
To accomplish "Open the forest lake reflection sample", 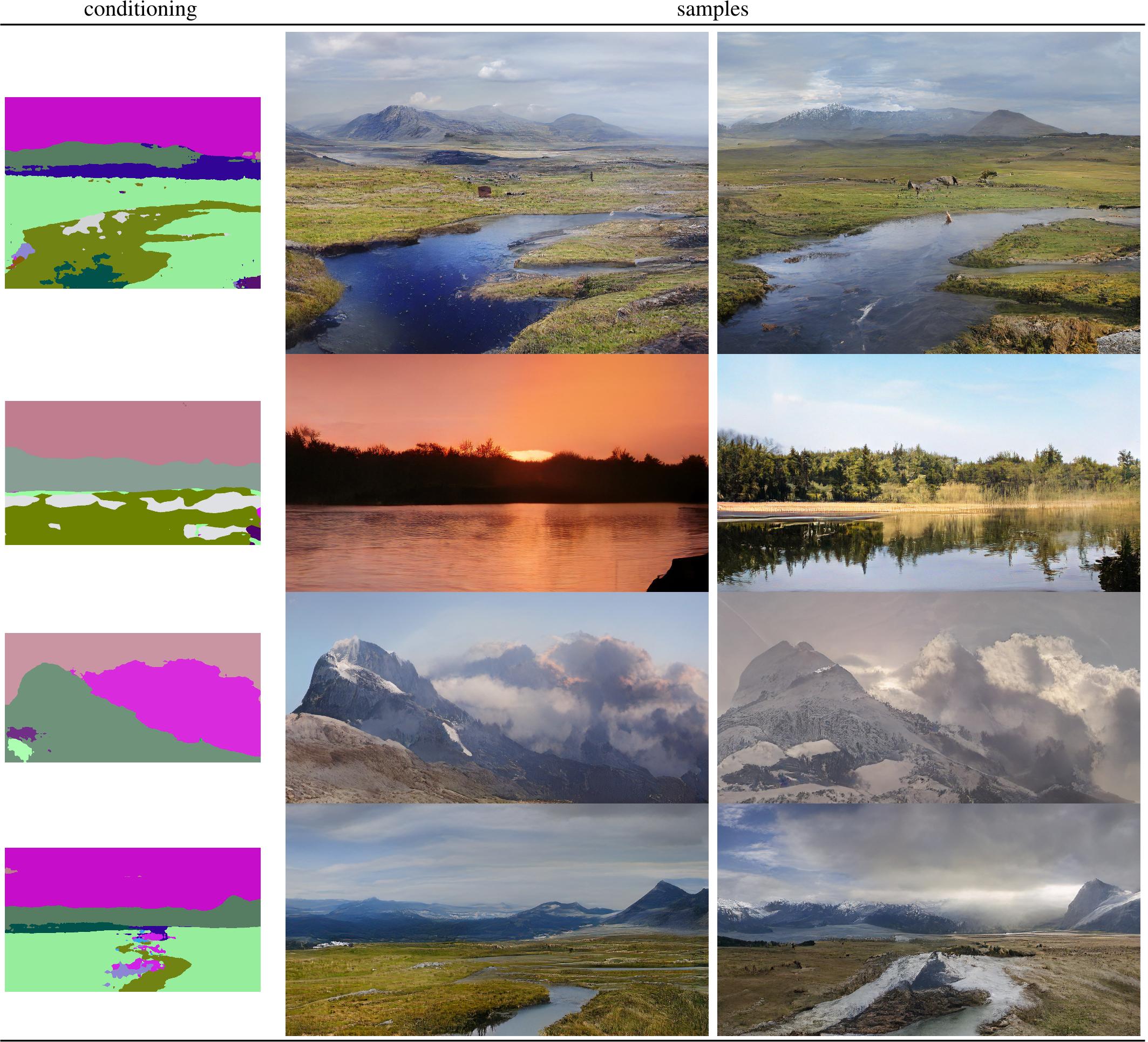I will (x=928, y=473).
